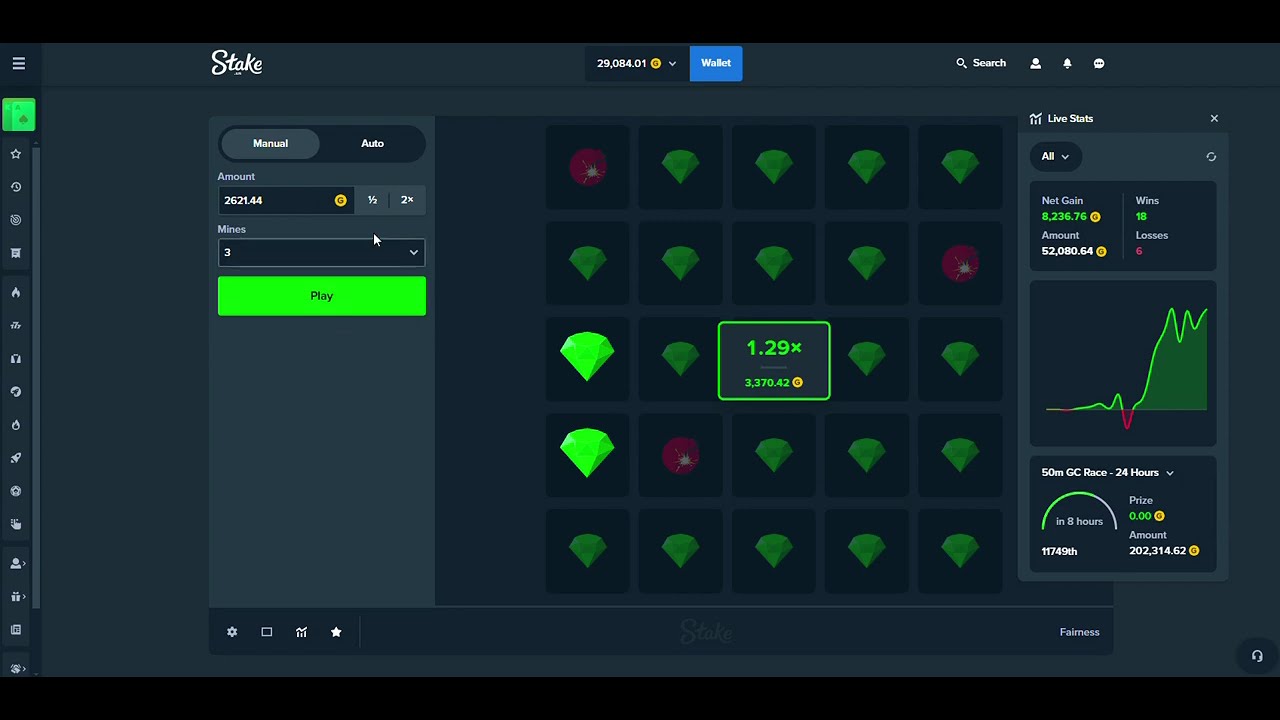
Task: Click the Stake logo in the header
Action: (237, 63)
